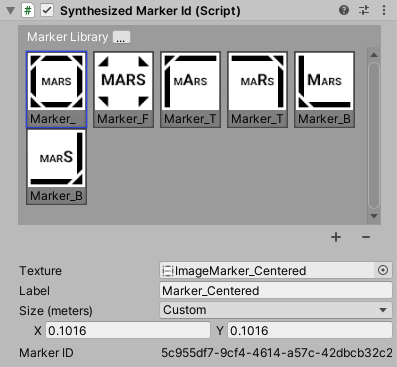Collapse the Synthesized Marker Id component foldout
Viewport: 397px width, 367px height.
[x=10, y=11]
